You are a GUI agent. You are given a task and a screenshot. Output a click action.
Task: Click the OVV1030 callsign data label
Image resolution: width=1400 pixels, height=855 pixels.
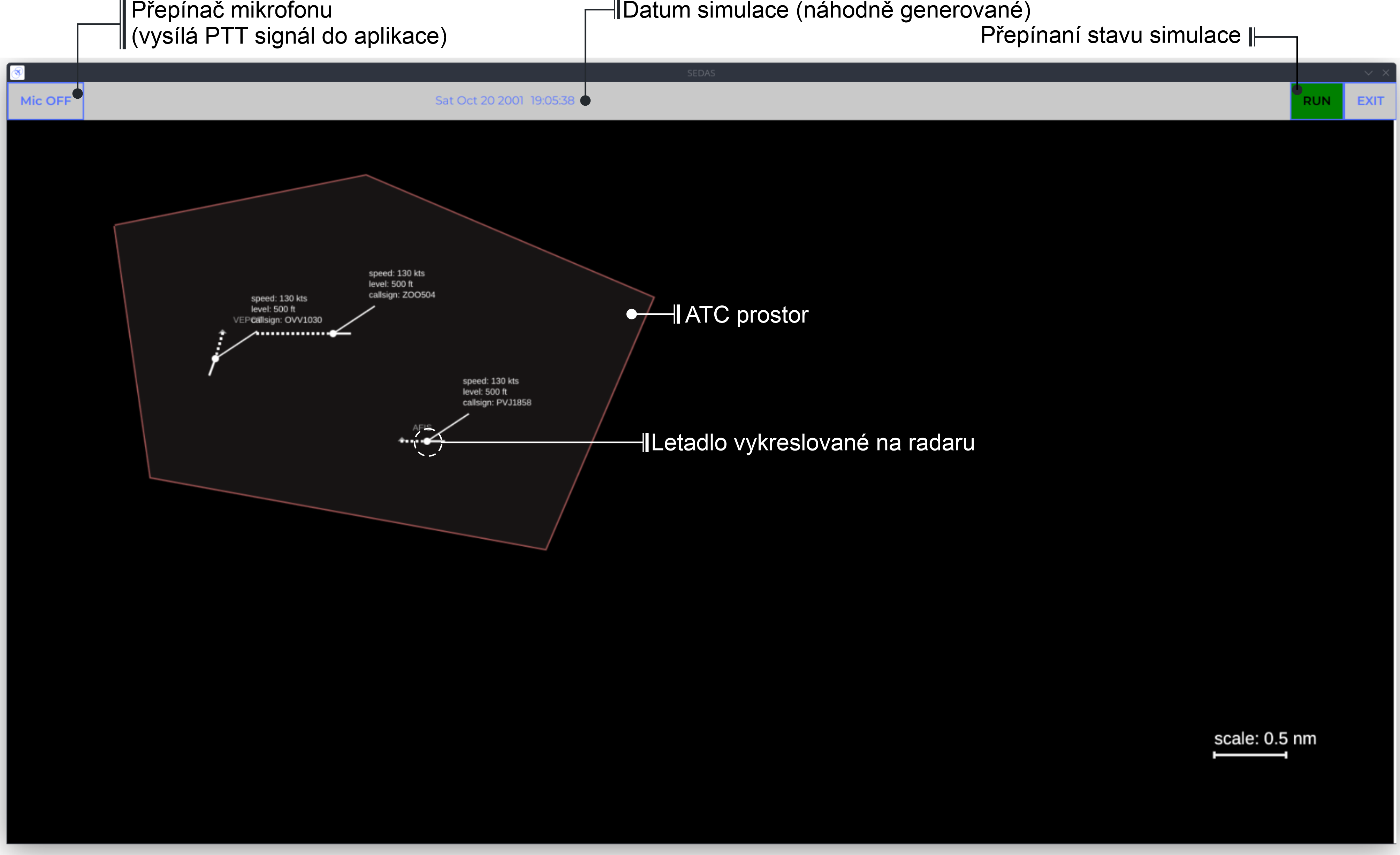tap(286, 320)
